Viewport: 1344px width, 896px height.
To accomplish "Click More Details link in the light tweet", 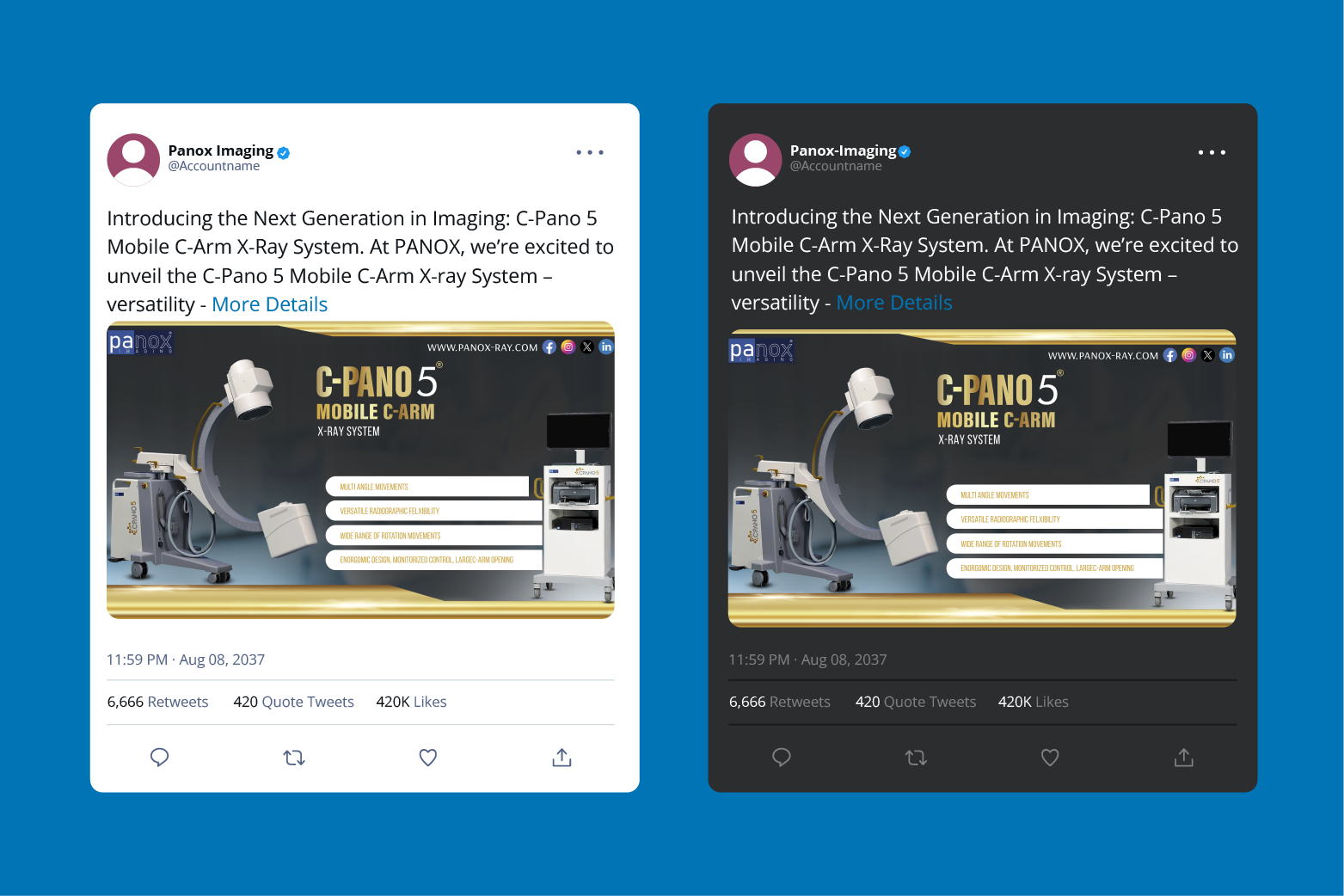I will click(269, 304).
